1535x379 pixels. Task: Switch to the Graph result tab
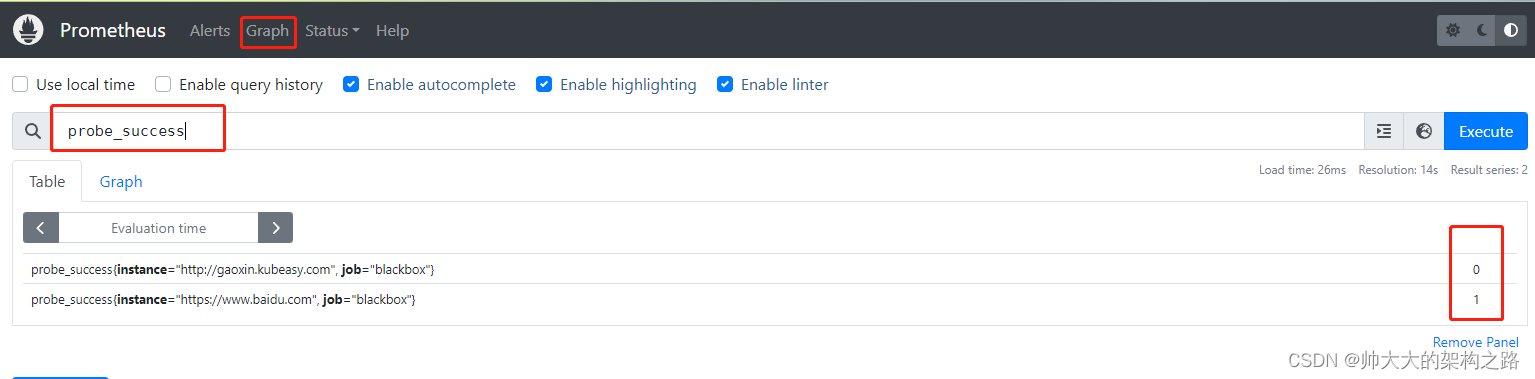tap(121, 181)
